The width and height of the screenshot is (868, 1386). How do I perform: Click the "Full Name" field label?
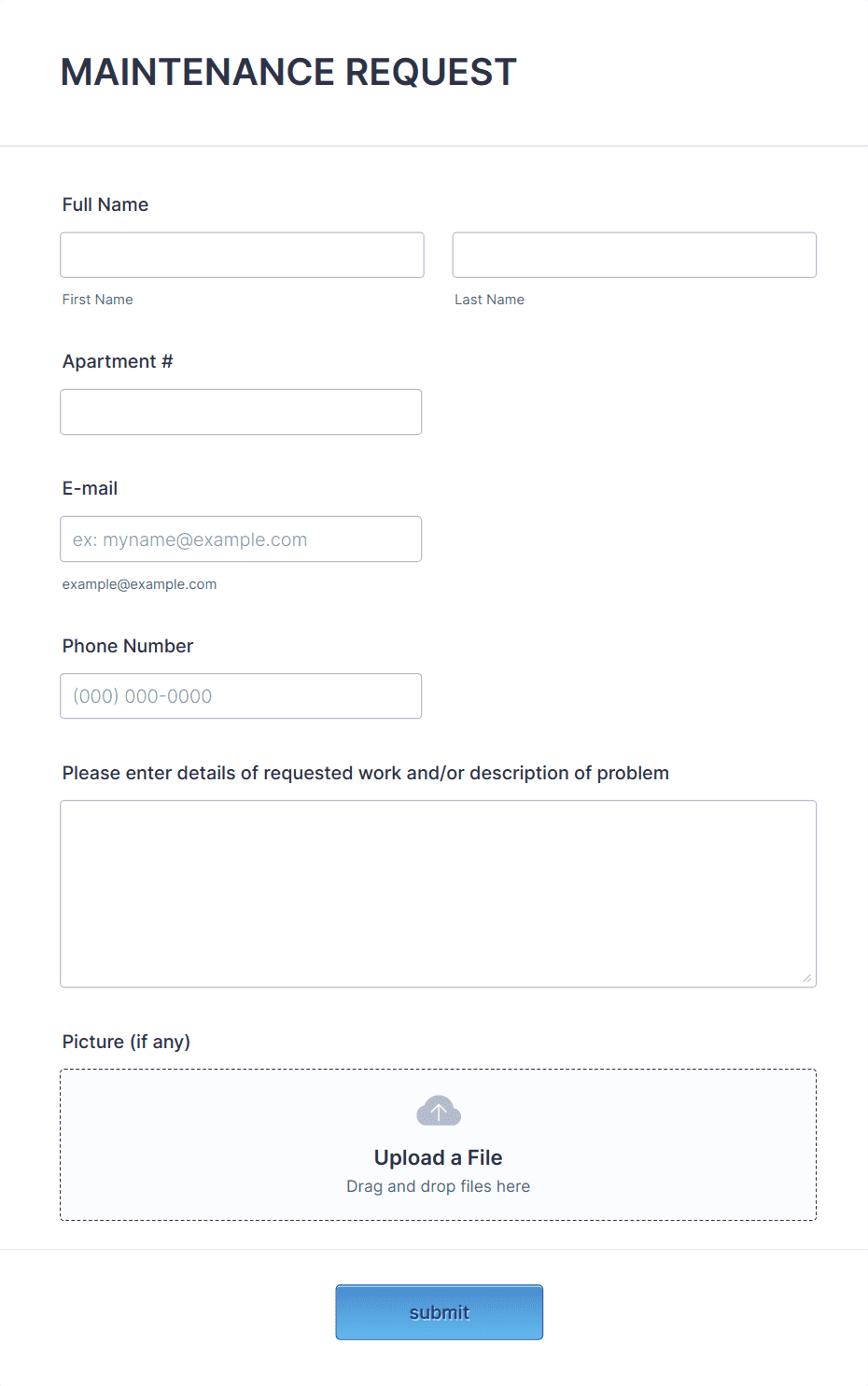point(105,204)
